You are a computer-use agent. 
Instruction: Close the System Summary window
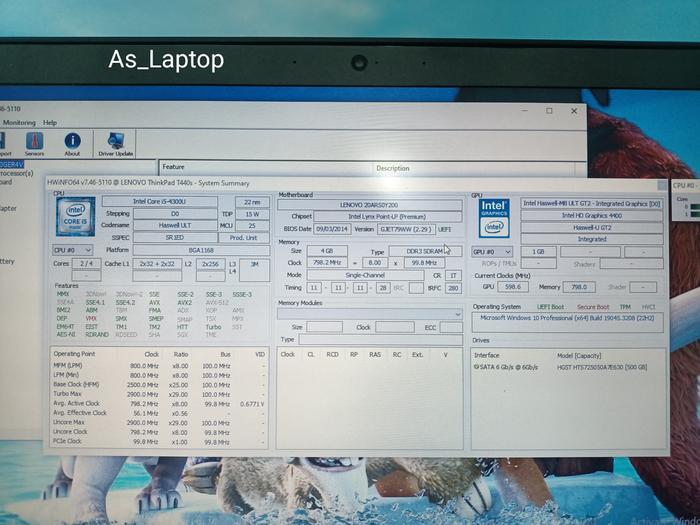click(660, 184)
